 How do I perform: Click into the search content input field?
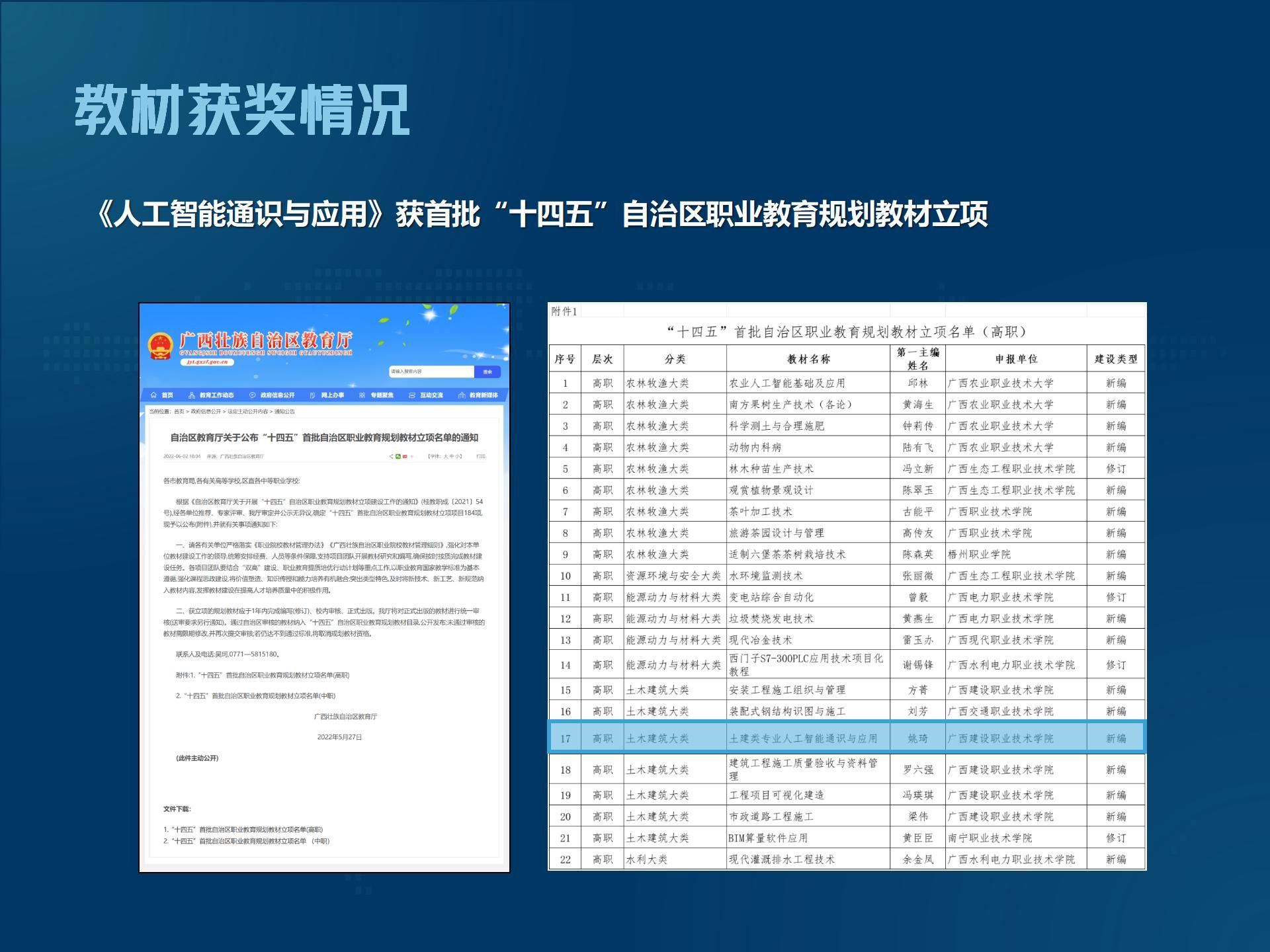pyautogui.click(x=431, y=372)
